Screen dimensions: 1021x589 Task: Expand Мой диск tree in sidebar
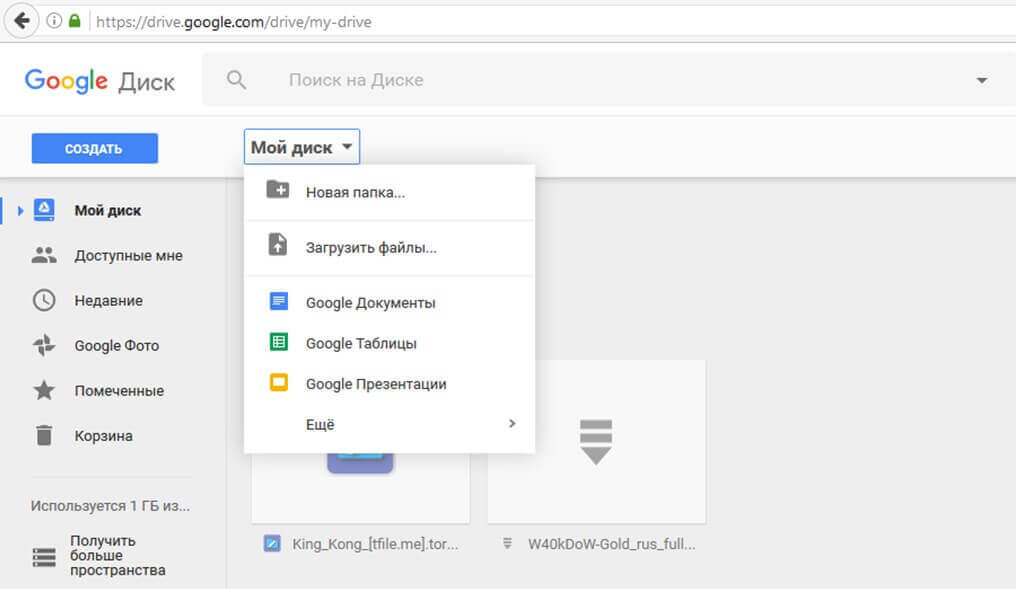tap(20, 211)
